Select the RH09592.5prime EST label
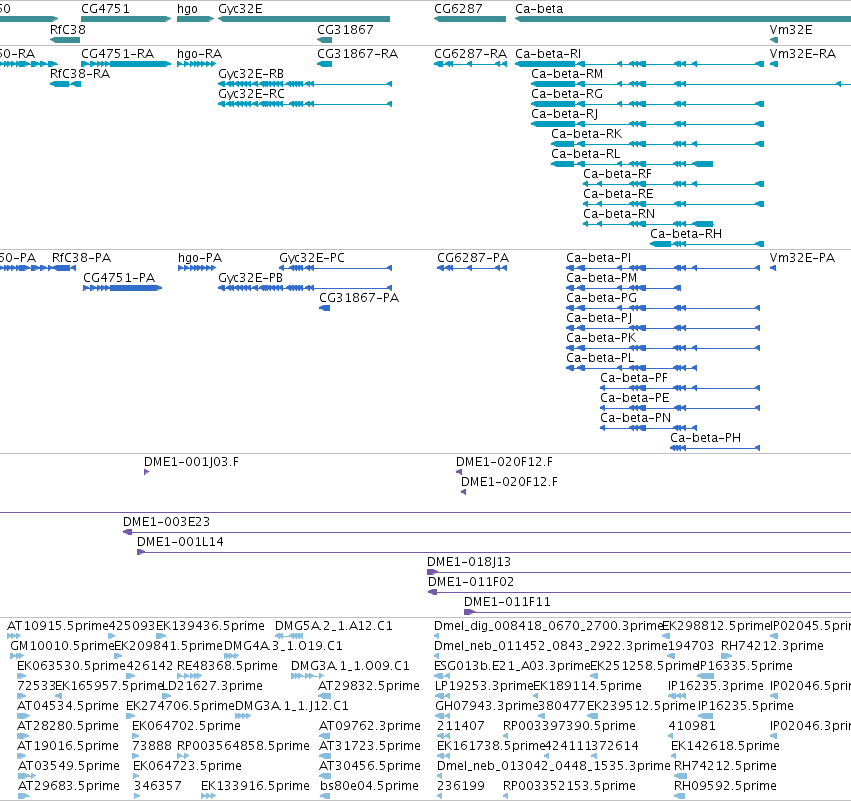 click(725, 786)
